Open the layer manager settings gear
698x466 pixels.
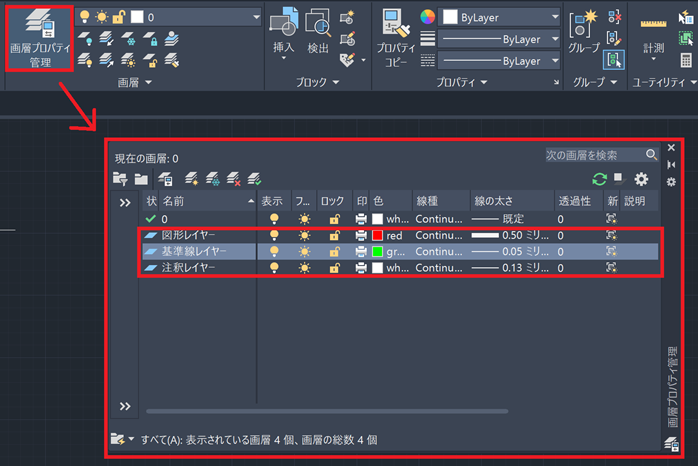(641, 179)
